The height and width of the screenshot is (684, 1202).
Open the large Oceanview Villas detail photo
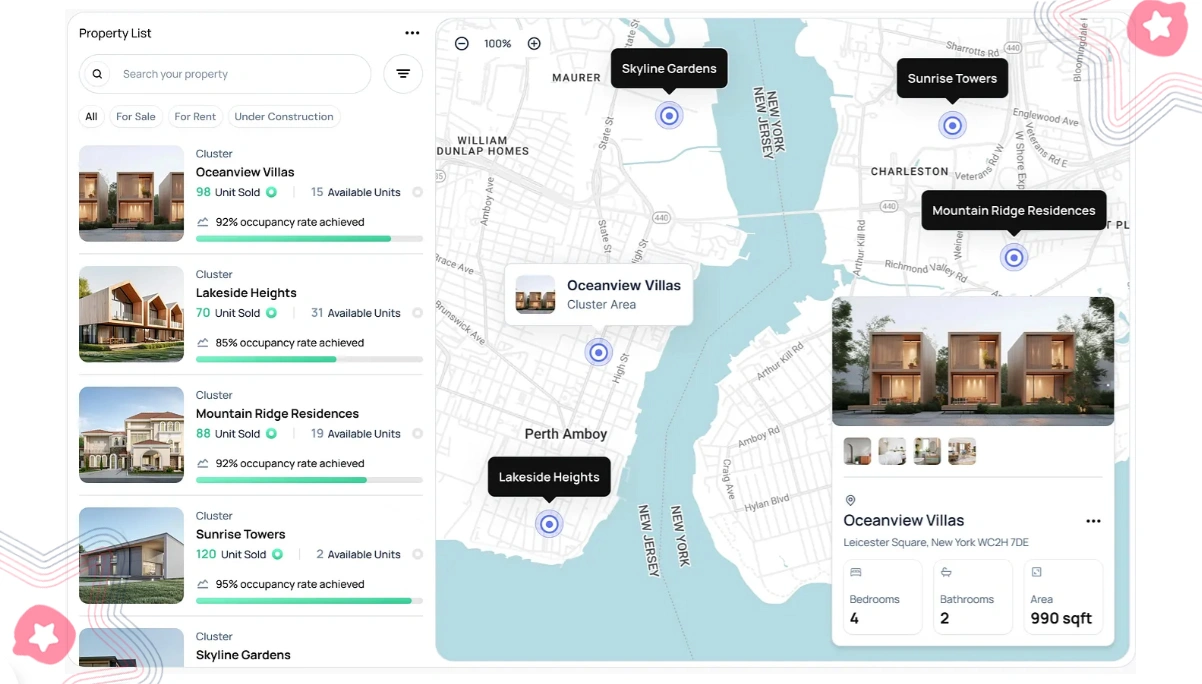tap(973, 361)
